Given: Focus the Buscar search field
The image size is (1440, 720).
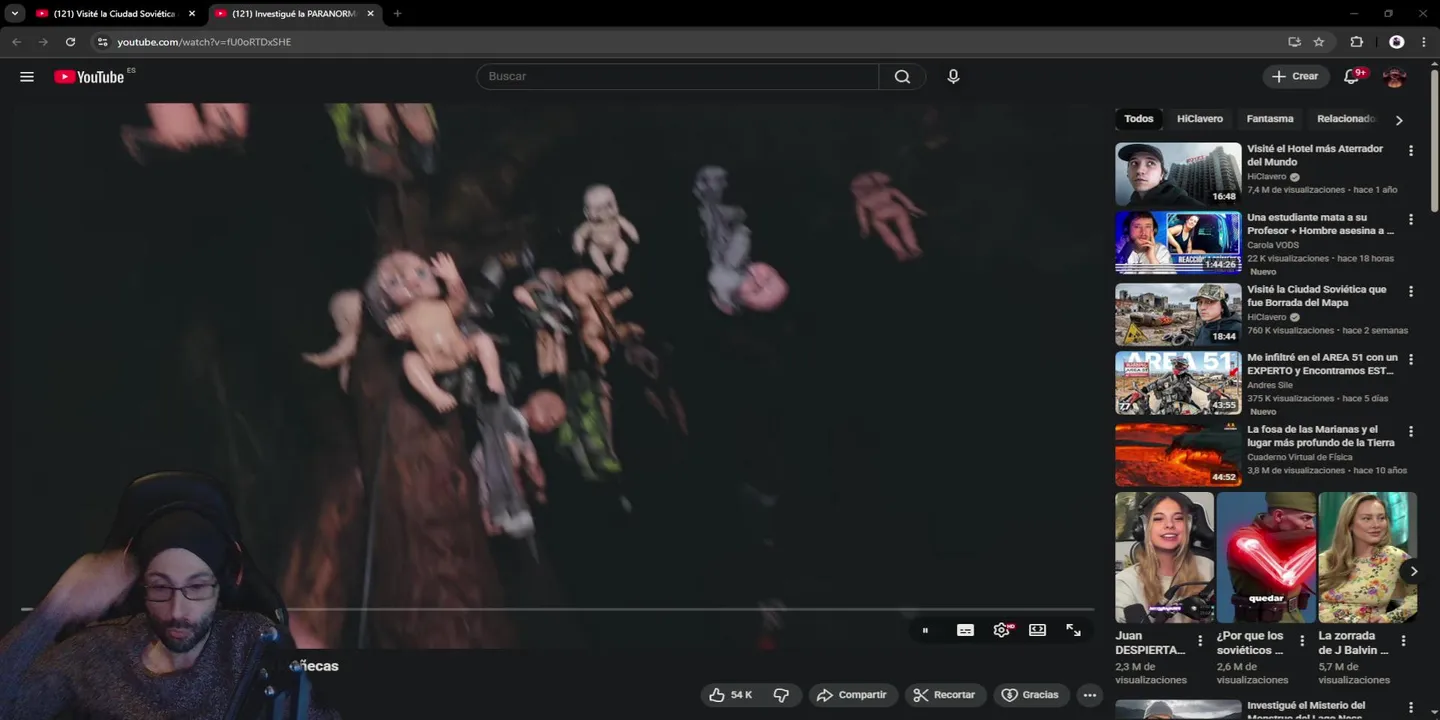Looking at the screenshot, I should 677,77.
